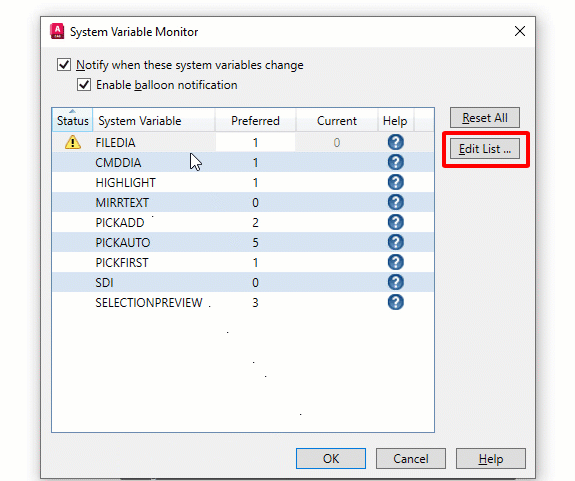Screen dimensions: 575x481
Task: Click the SDI preferred value 0
Action: click(x=255, y=282)
